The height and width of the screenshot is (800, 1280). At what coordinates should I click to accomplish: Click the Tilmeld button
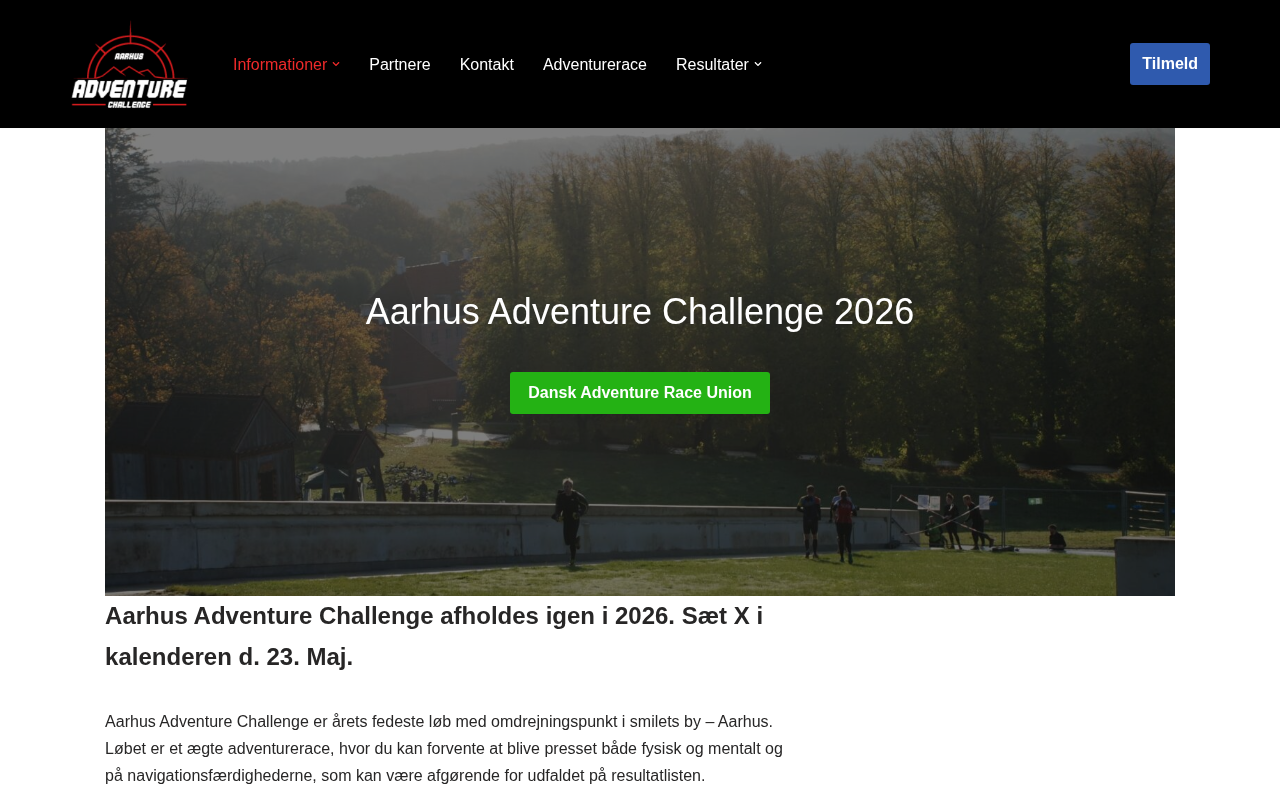1170,64
